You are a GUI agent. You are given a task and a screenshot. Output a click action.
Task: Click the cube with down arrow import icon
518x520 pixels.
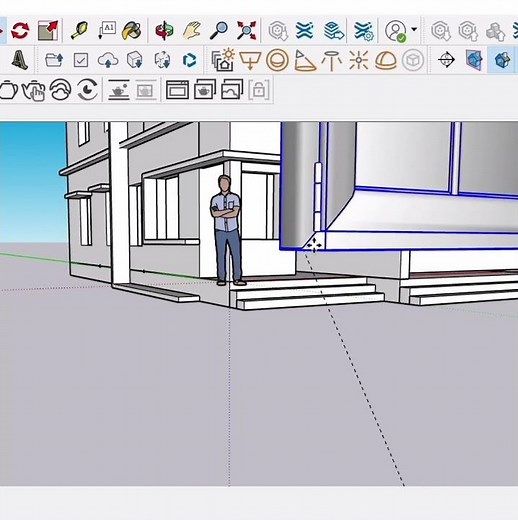pos(135,60)
